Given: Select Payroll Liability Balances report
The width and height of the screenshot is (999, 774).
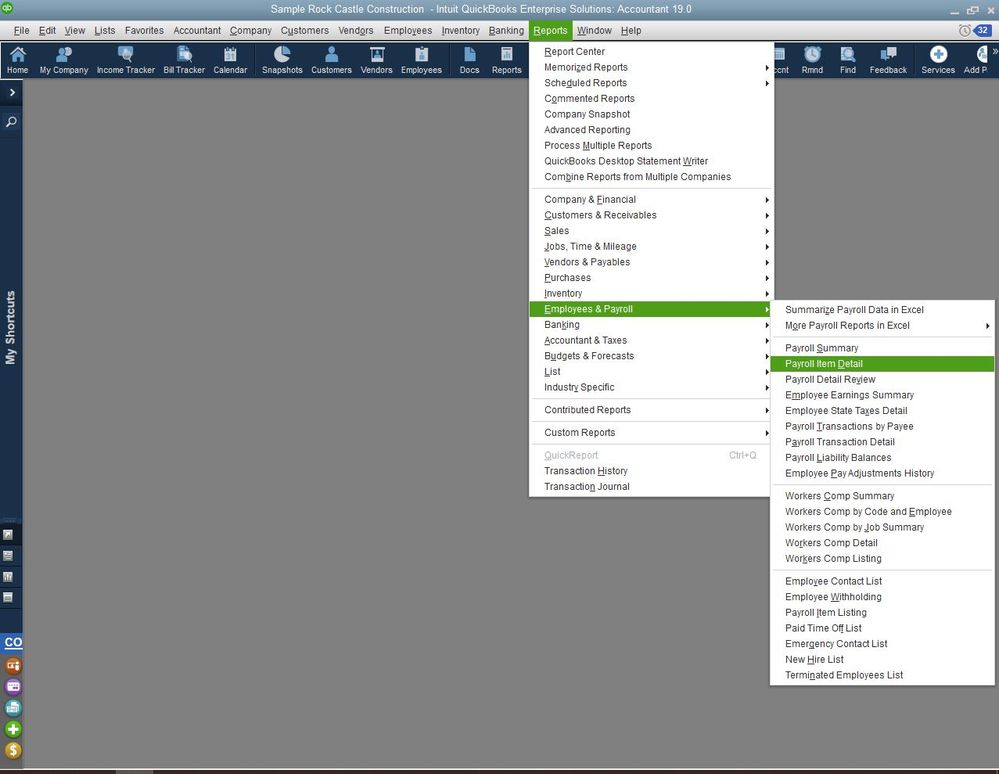Looking at the screenshot, I should tap(882, 457).
